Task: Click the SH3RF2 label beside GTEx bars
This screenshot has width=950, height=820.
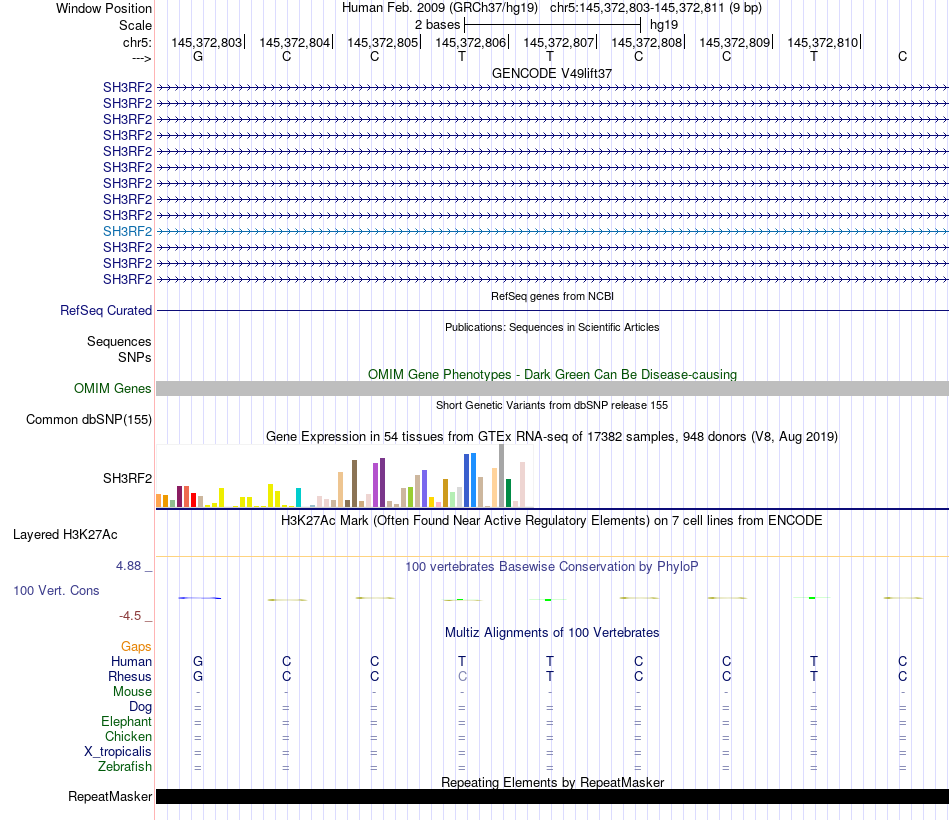Action: [127, 478]
